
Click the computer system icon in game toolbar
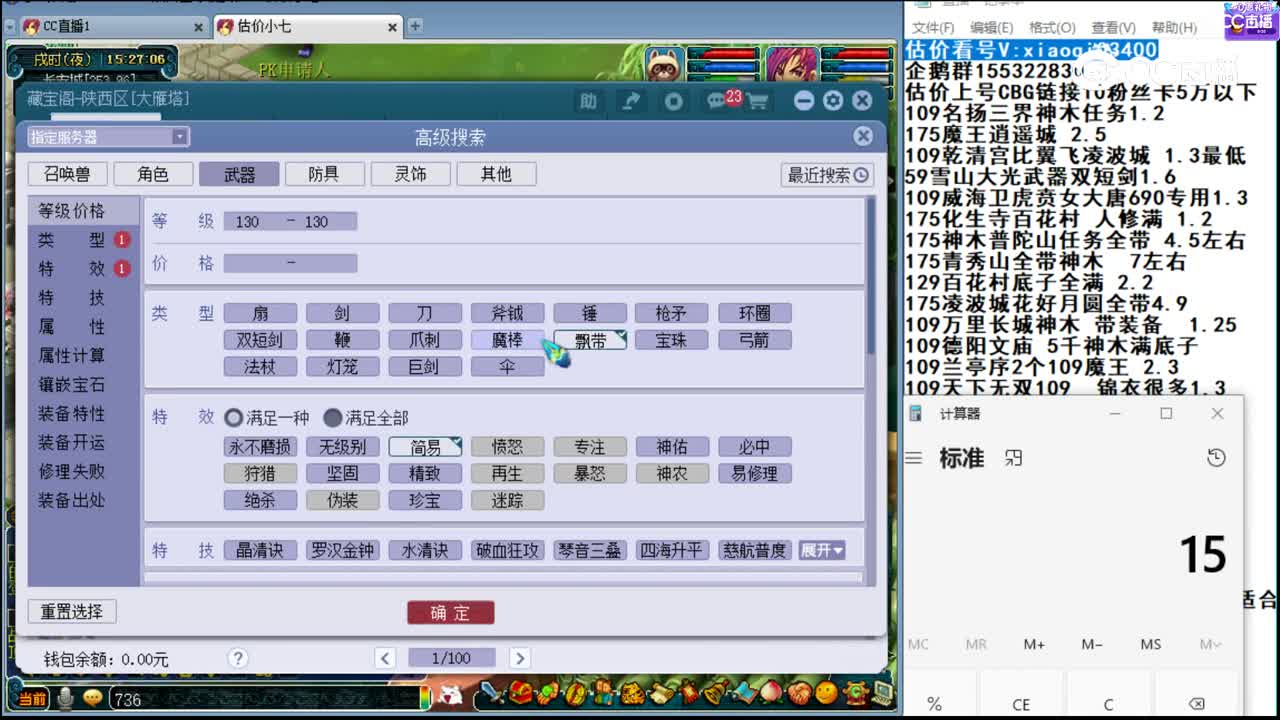(882, 692)
